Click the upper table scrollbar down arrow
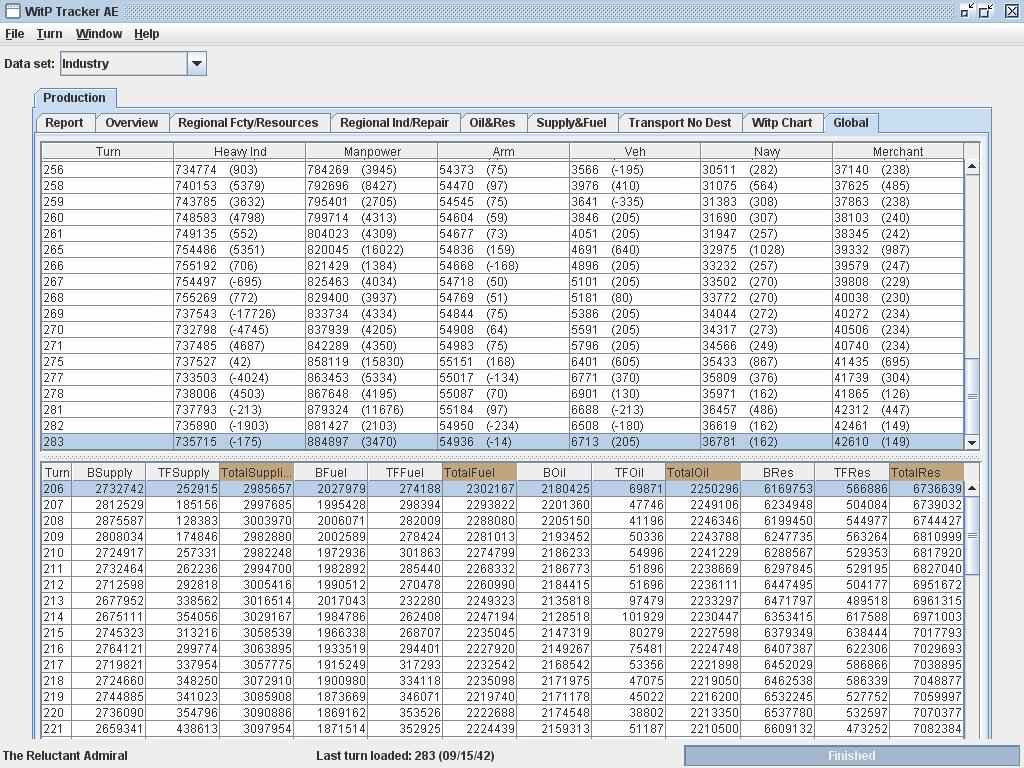Image resolution: width=1024 pixels, height=768 pixels. coord(972,443)
